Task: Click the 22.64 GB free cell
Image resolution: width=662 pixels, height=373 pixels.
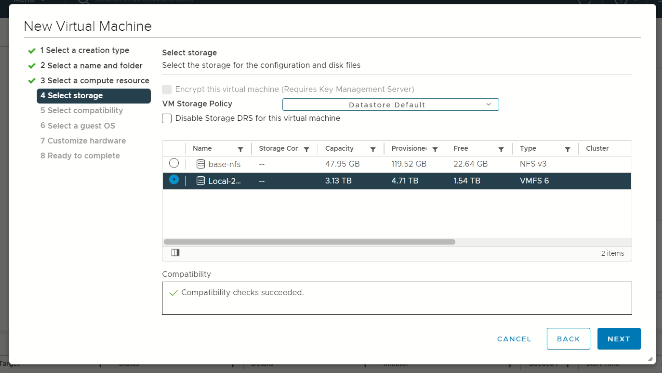Action: pos(470,164)
